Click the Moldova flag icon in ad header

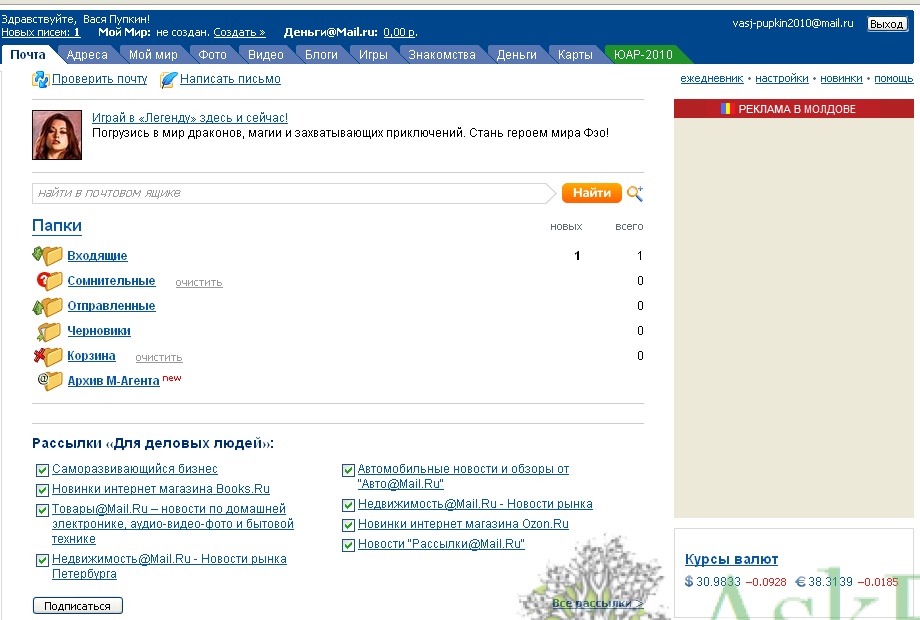point(728,109)
